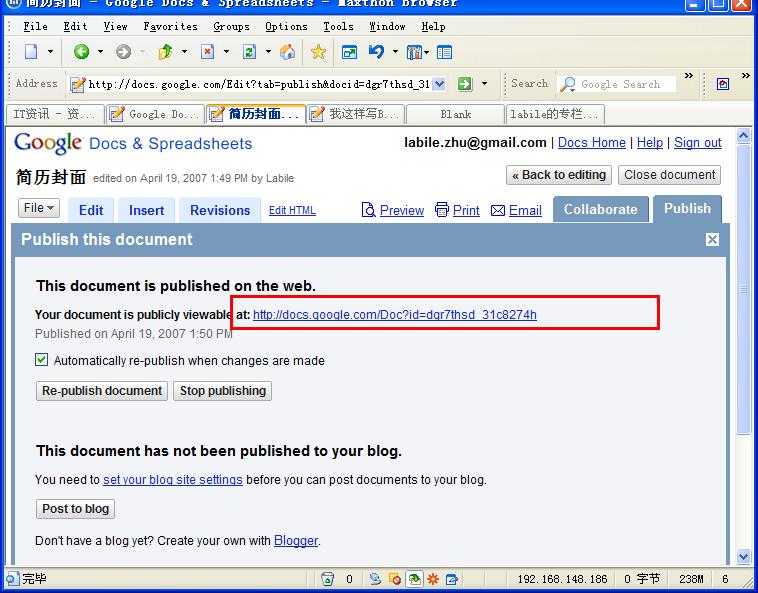Switch to the 'Google Do...' browser tab

pos(156,114)
